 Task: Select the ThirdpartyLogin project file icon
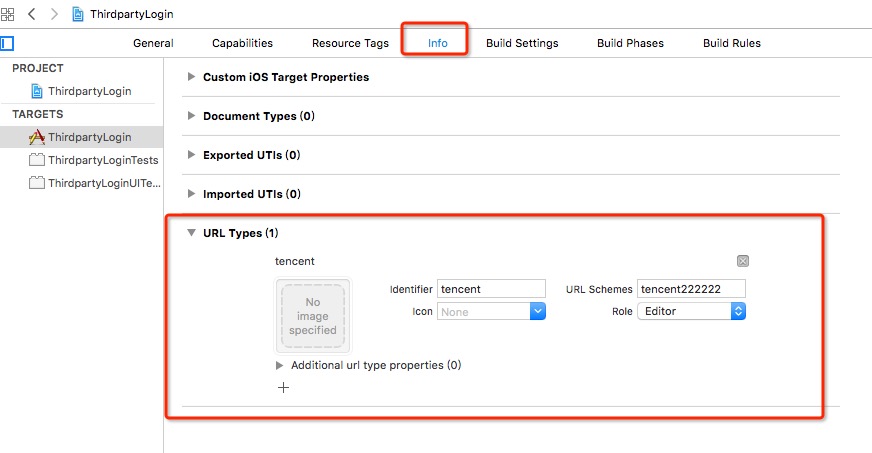point(37,91)
